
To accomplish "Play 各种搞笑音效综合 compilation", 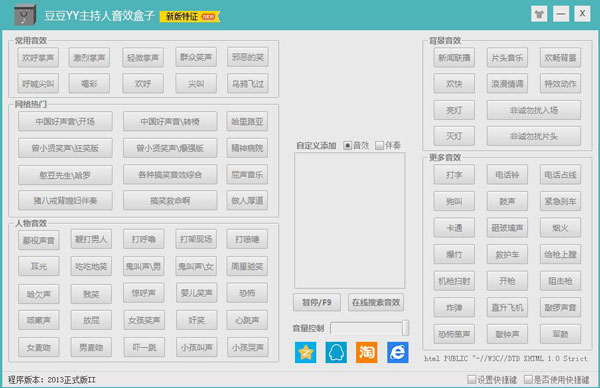I will point(170,175).
